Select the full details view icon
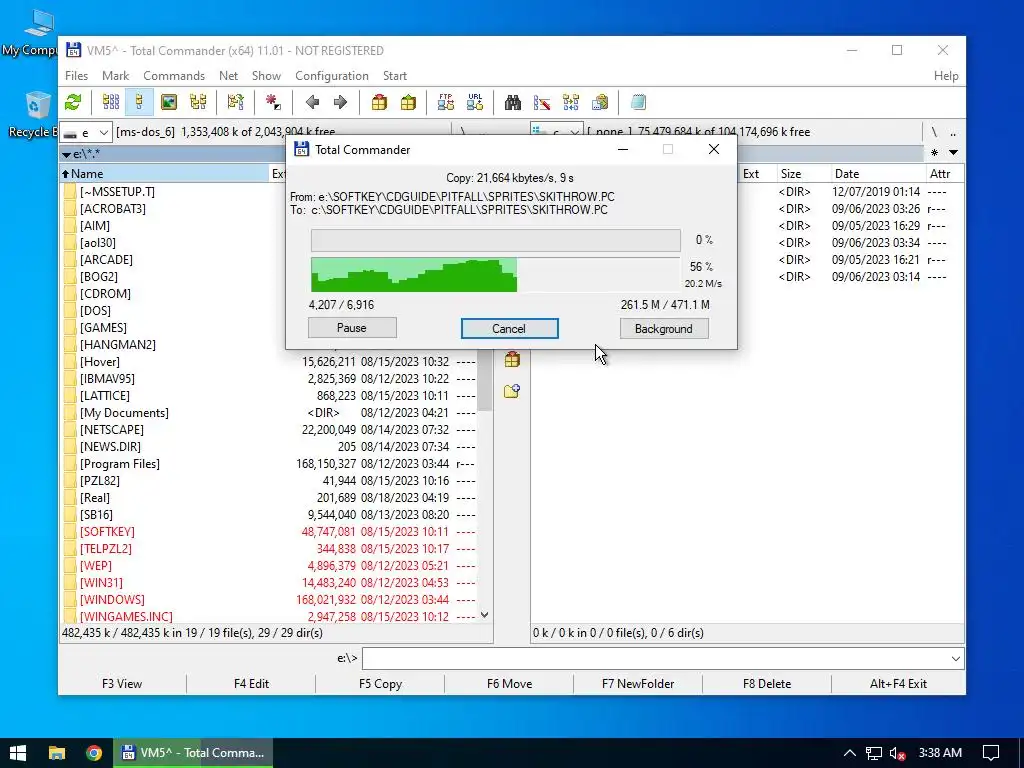This screenshot has width=1024, height=768. click(139, 103)
